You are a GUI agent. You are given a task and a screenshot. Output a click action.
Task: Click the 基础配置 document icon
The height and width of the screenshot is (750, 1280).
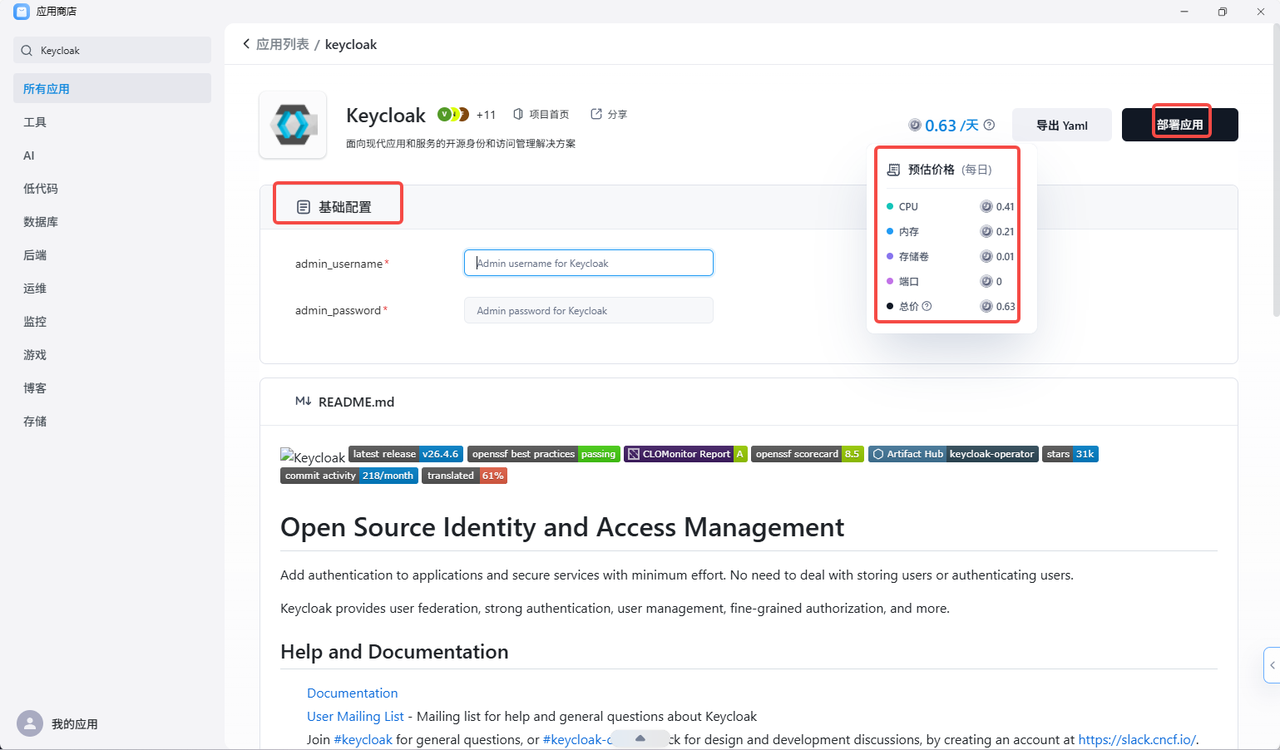[x=303, y=207]
